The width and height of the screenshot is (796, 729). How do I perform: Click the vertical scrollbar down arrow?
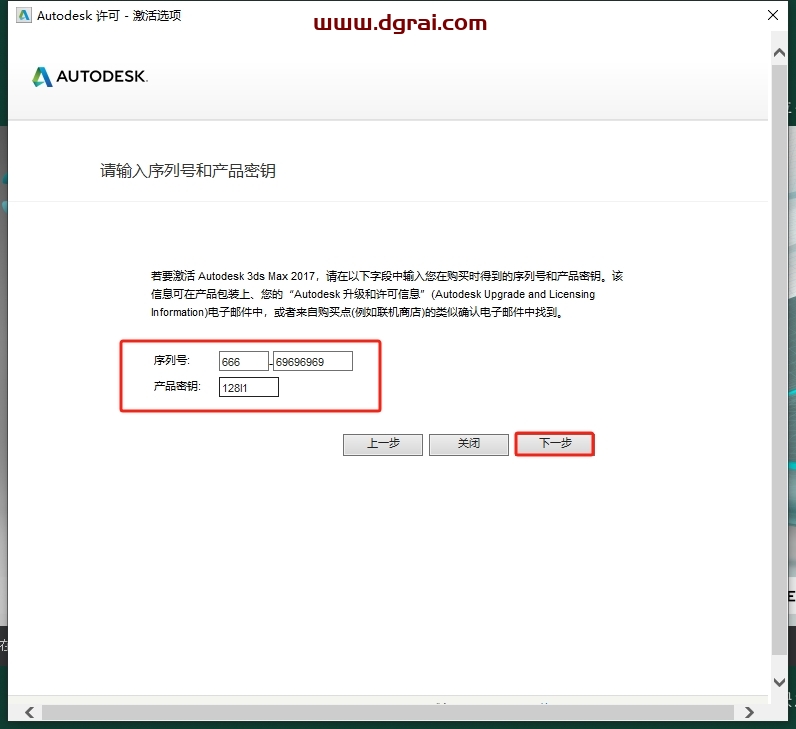pos(779,682)
